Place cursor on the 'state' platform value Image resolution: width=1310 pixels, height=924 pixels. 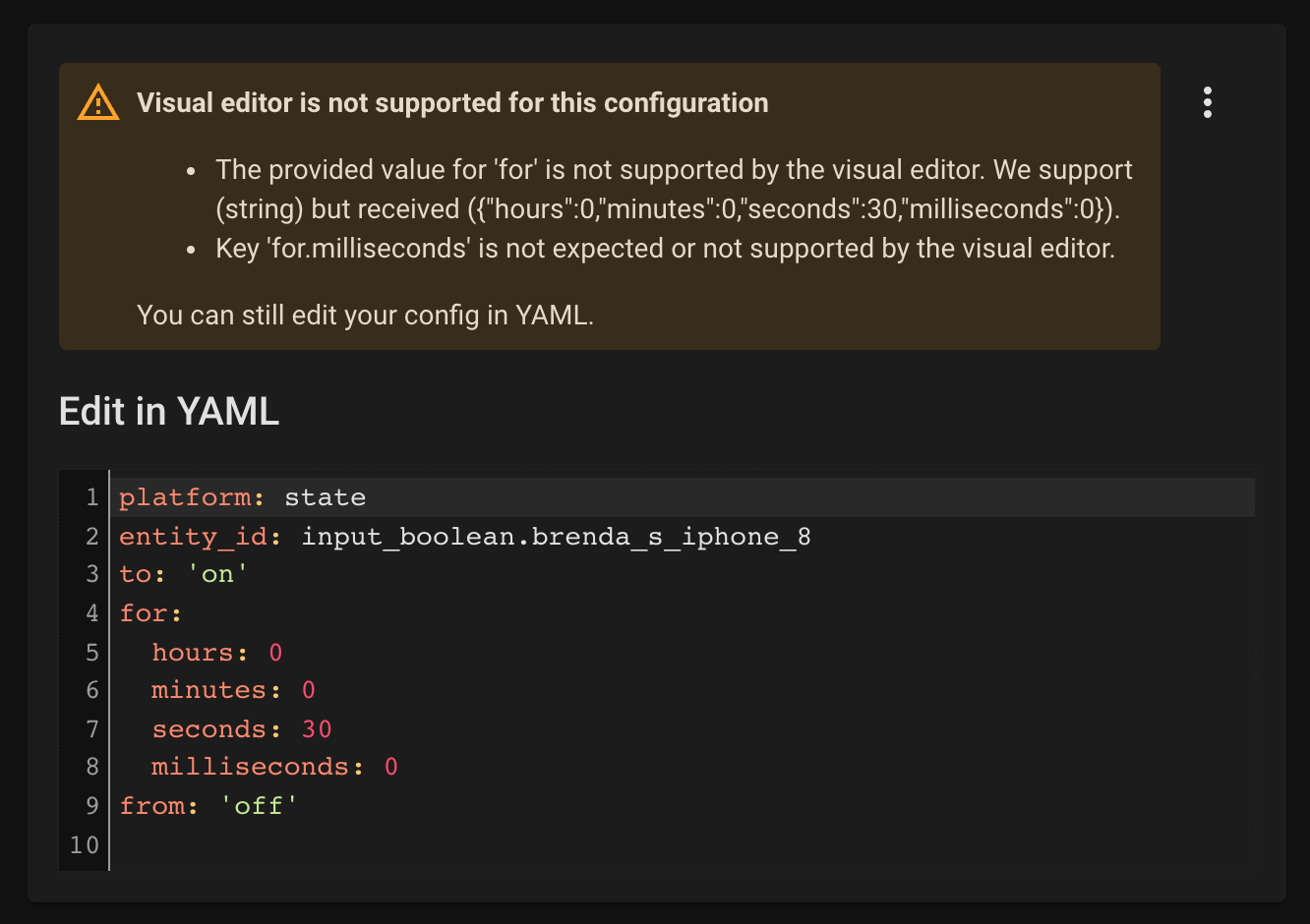coord(325,497)
